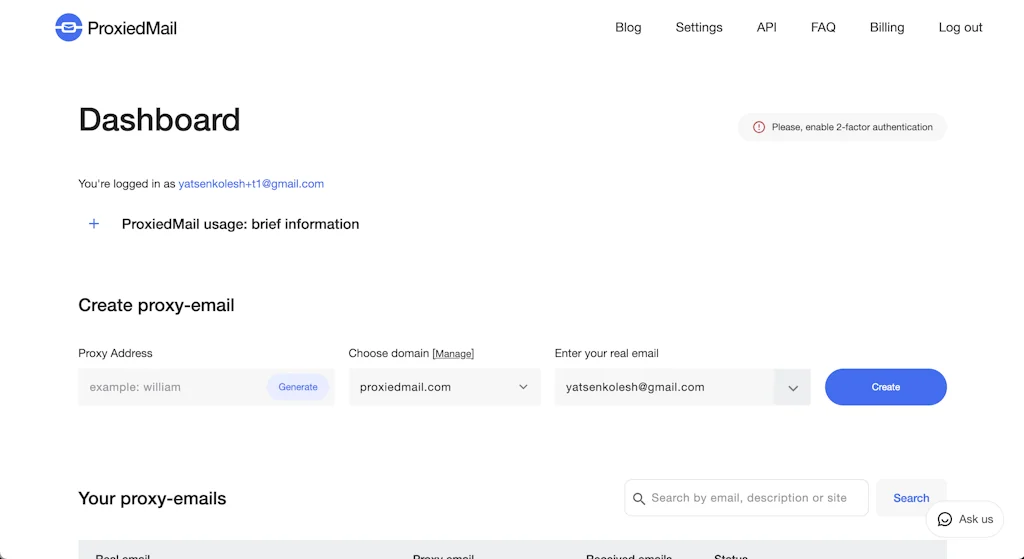Focus the 'Search by email, description or site' field
Screen dimensions: 1024x559
point(746,498)
